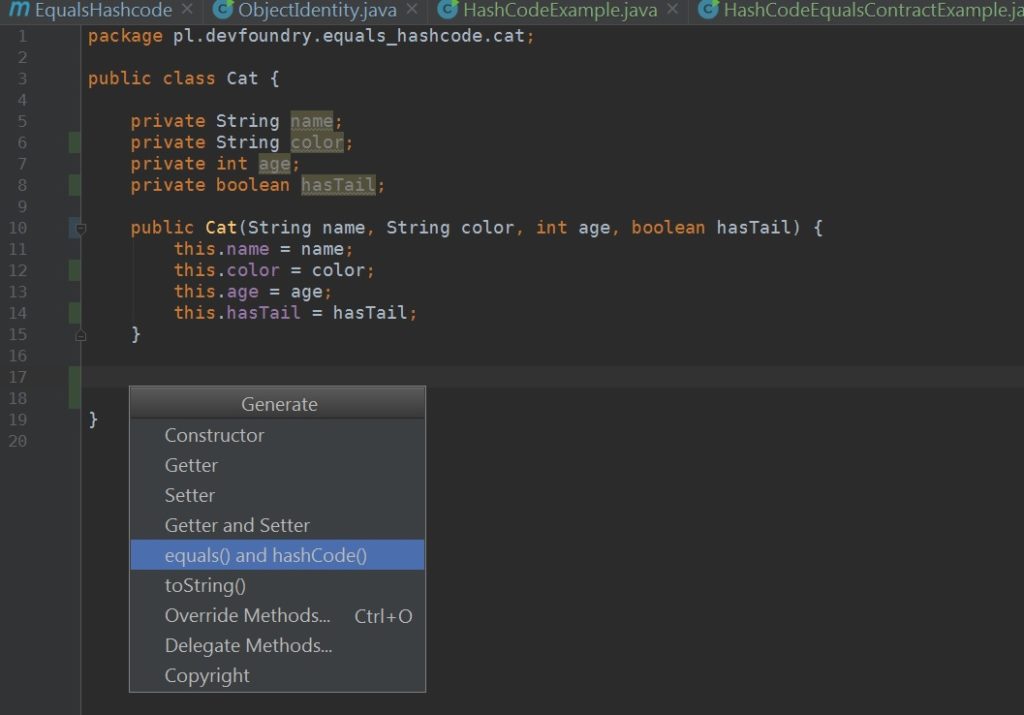This screenshot has width=1024, height=715.
Task: Click the 'boolean' keyword in the constructor parameters
Action: [x=668, y=227]
